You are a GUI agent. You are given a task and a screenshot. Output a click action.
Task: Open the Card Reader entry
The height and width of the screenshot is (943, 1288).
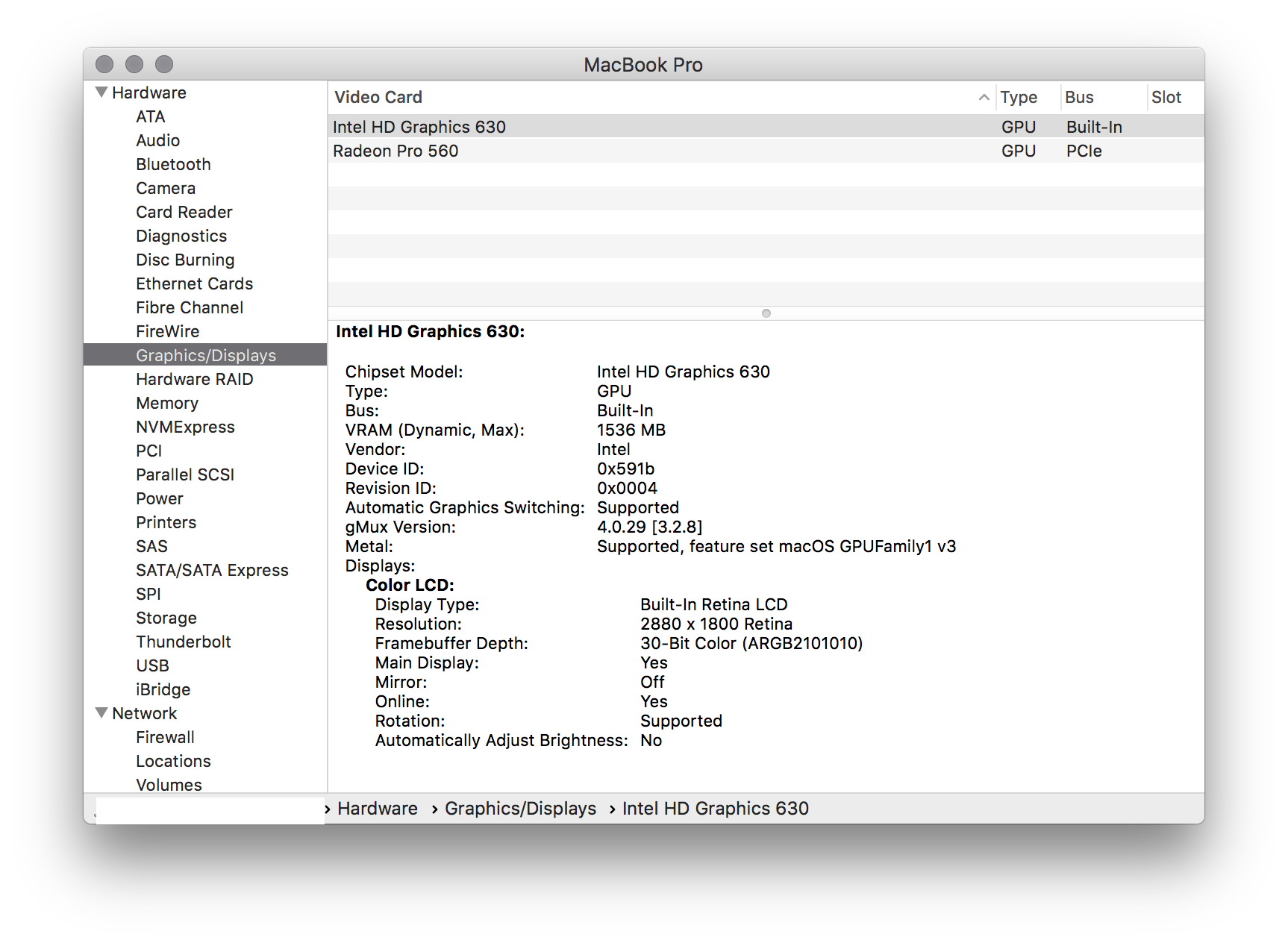[x=184, y=212]
